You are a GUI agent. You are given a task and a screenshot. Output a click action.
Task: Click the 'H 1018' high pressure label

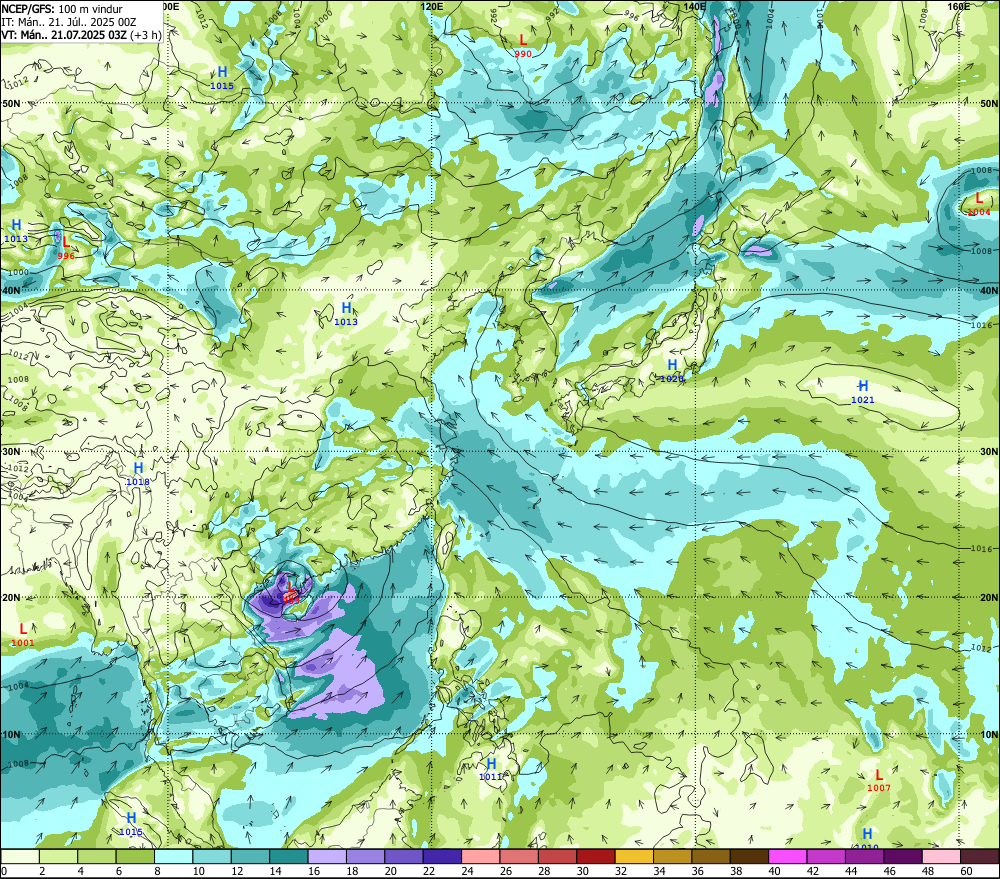pyautogui.click(x=138, y=475)
